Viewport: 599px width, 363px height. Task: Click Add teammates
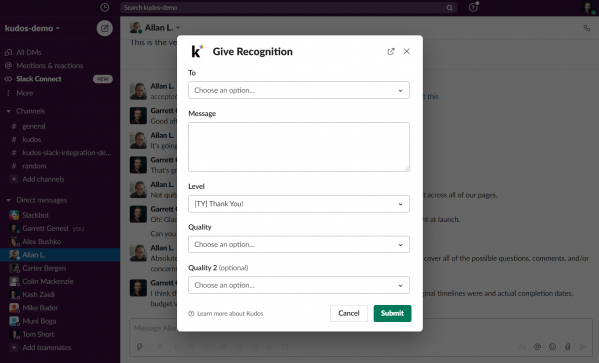[x=47, y=348]
